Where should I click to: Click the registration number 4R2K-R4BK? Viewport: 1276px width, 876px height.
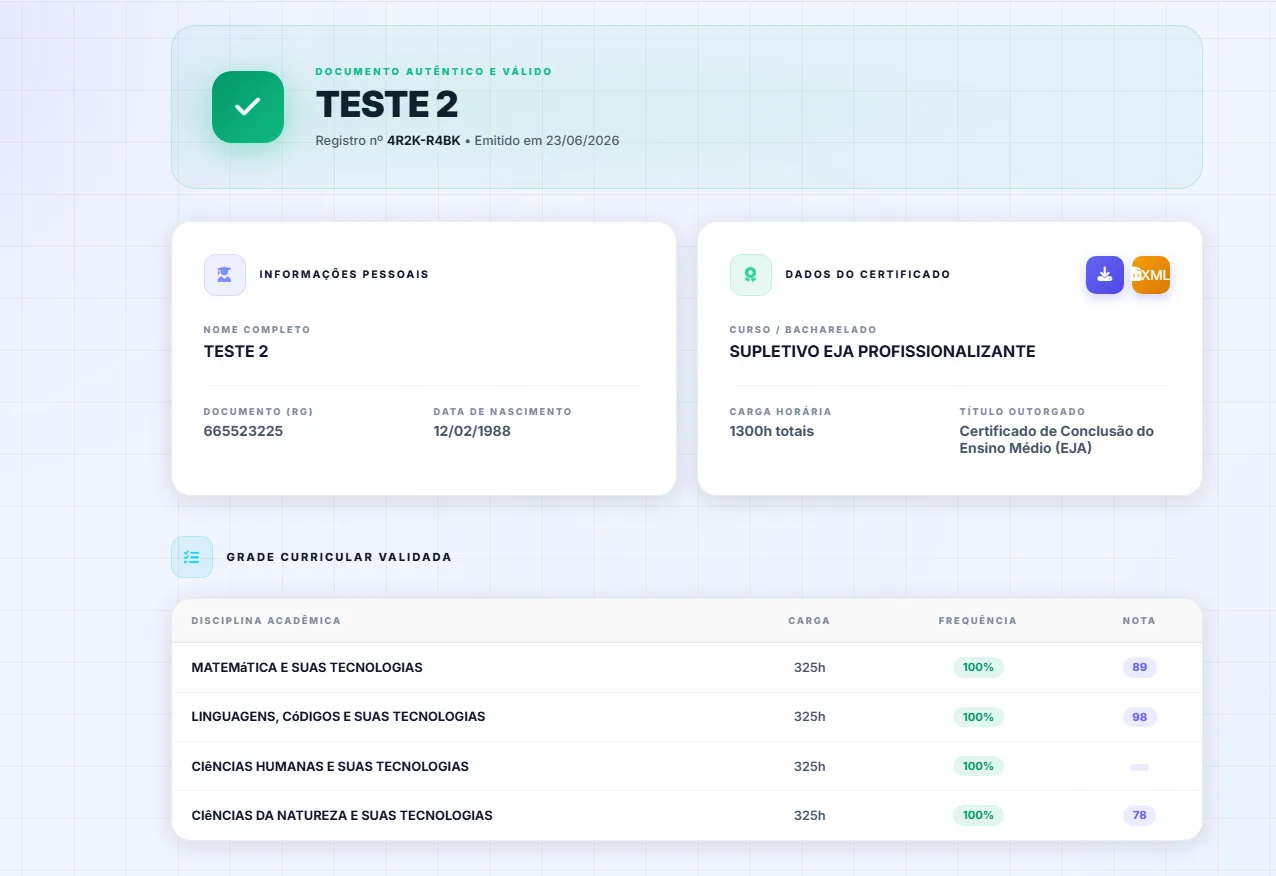pos(424,141)
